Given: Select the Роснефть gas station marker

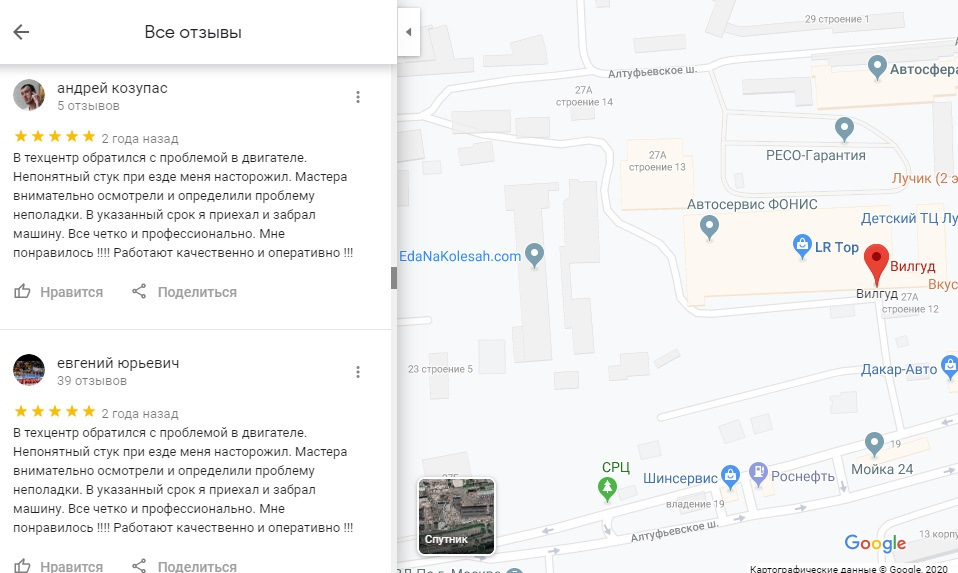Looking at the screenshot, I should pyautogui.click(x=758, y=474).
